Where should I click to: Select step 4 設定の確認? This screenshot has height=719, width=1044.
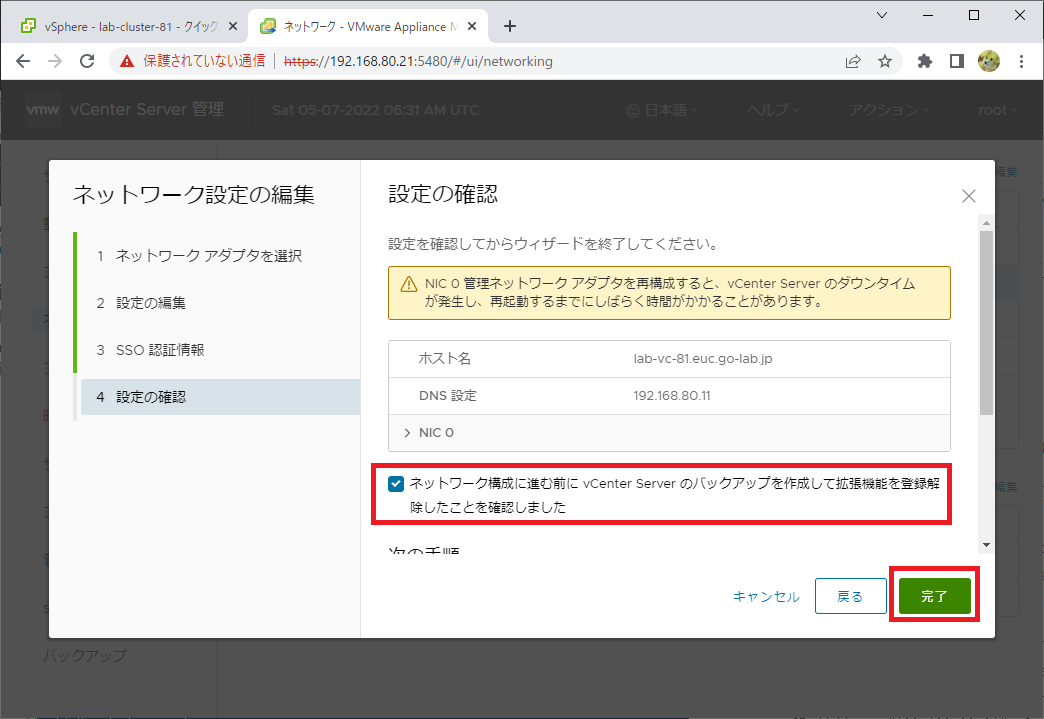click(220, 397)
